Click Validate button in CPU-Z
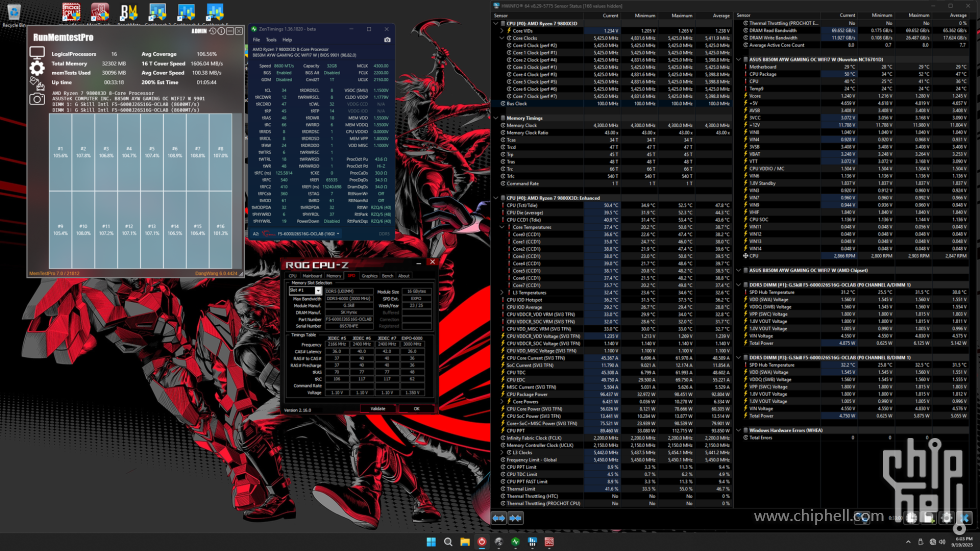The height and width of the screenshot is (551, 980). click(x=378, y=409)
